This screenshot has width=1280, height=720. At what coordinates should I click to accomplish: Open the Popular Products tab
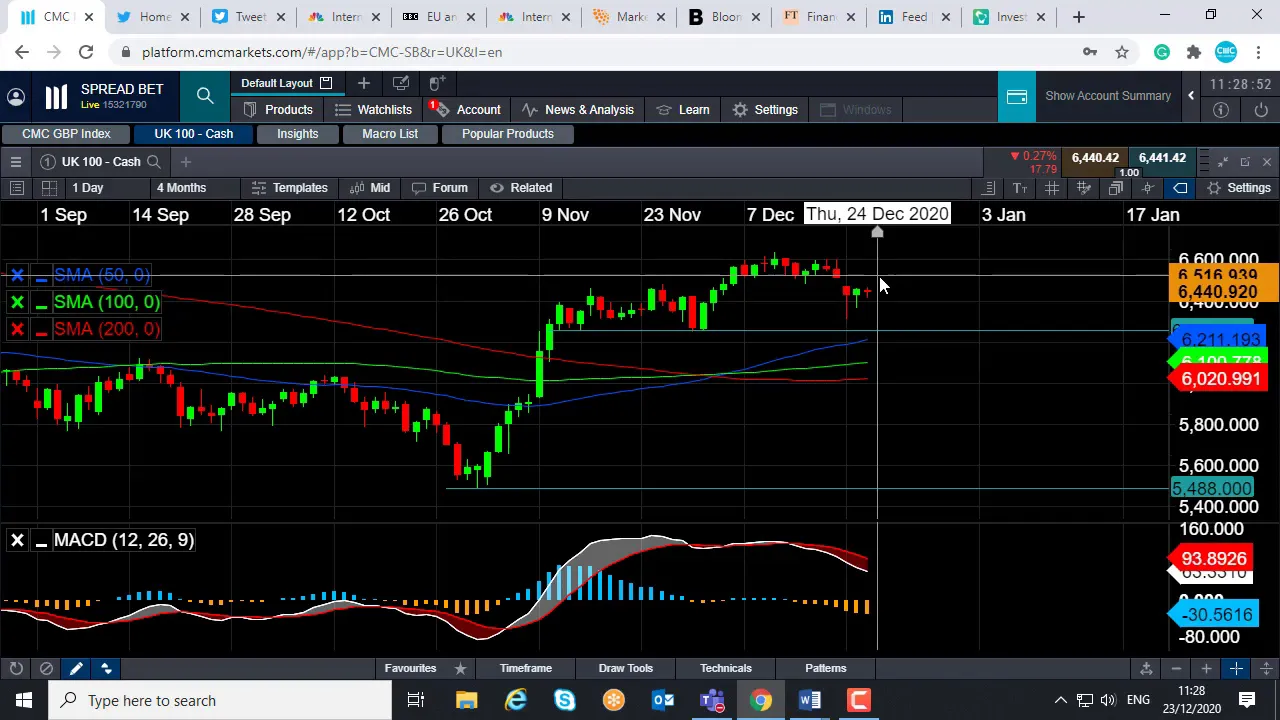507,134
